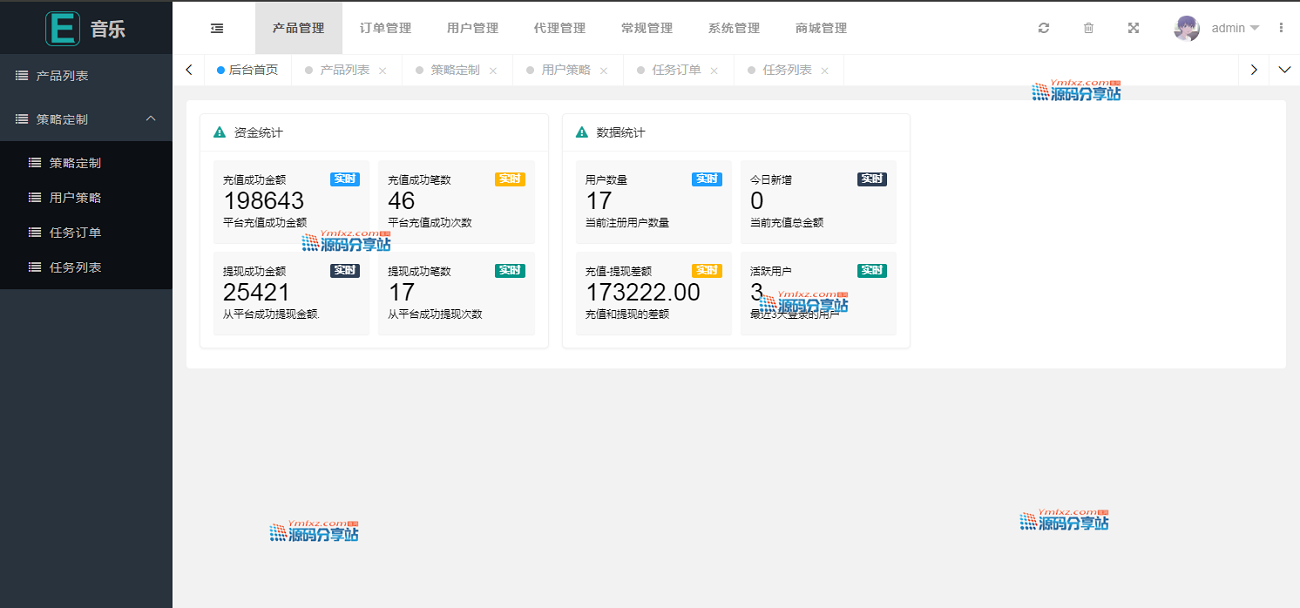The height and width of the screenshot is (608, 1300).
Task: Close the 产品列表 tab
Action: tap(383, 71)
